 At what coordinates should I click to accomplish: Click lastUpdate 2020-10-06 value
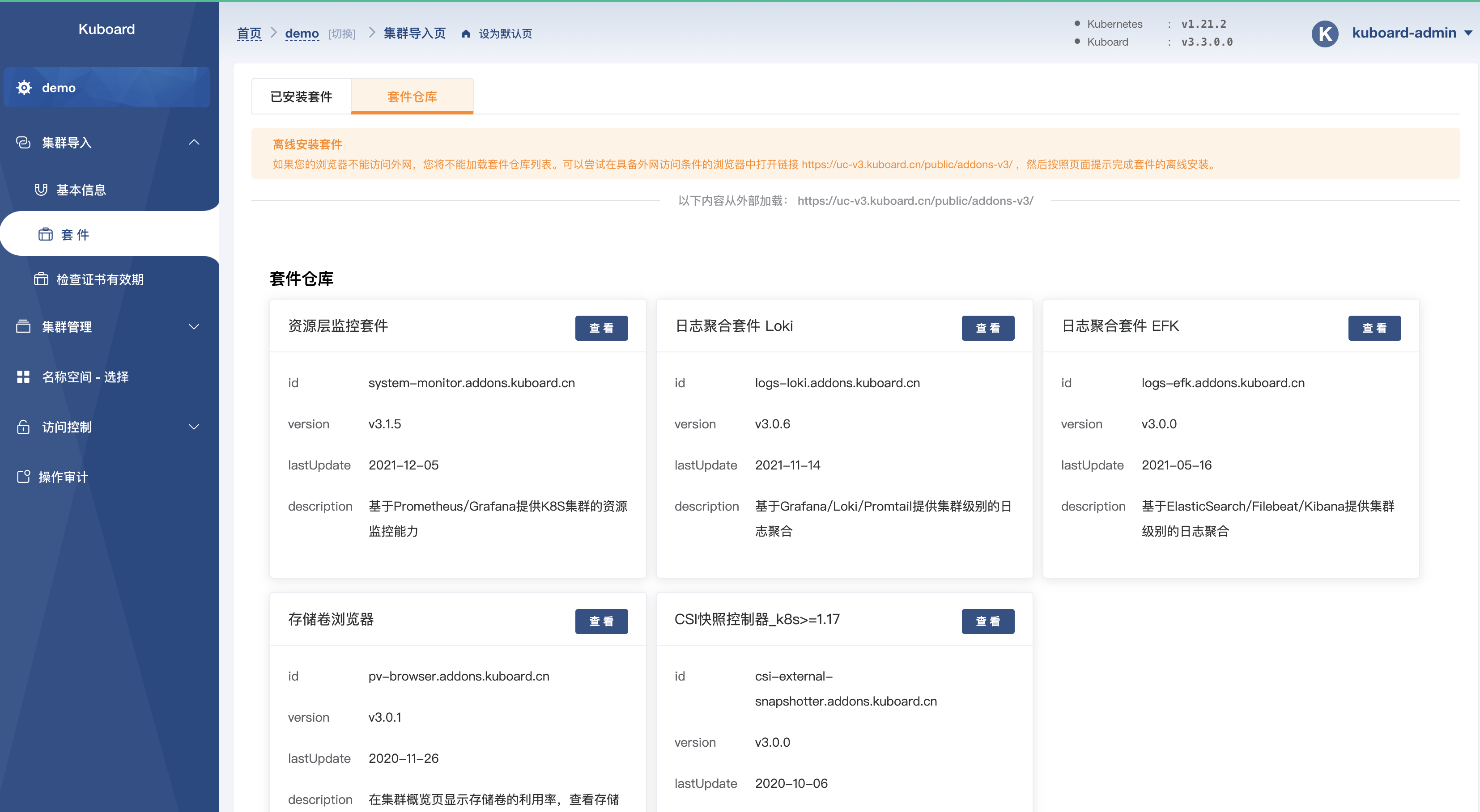coord(791,783)
